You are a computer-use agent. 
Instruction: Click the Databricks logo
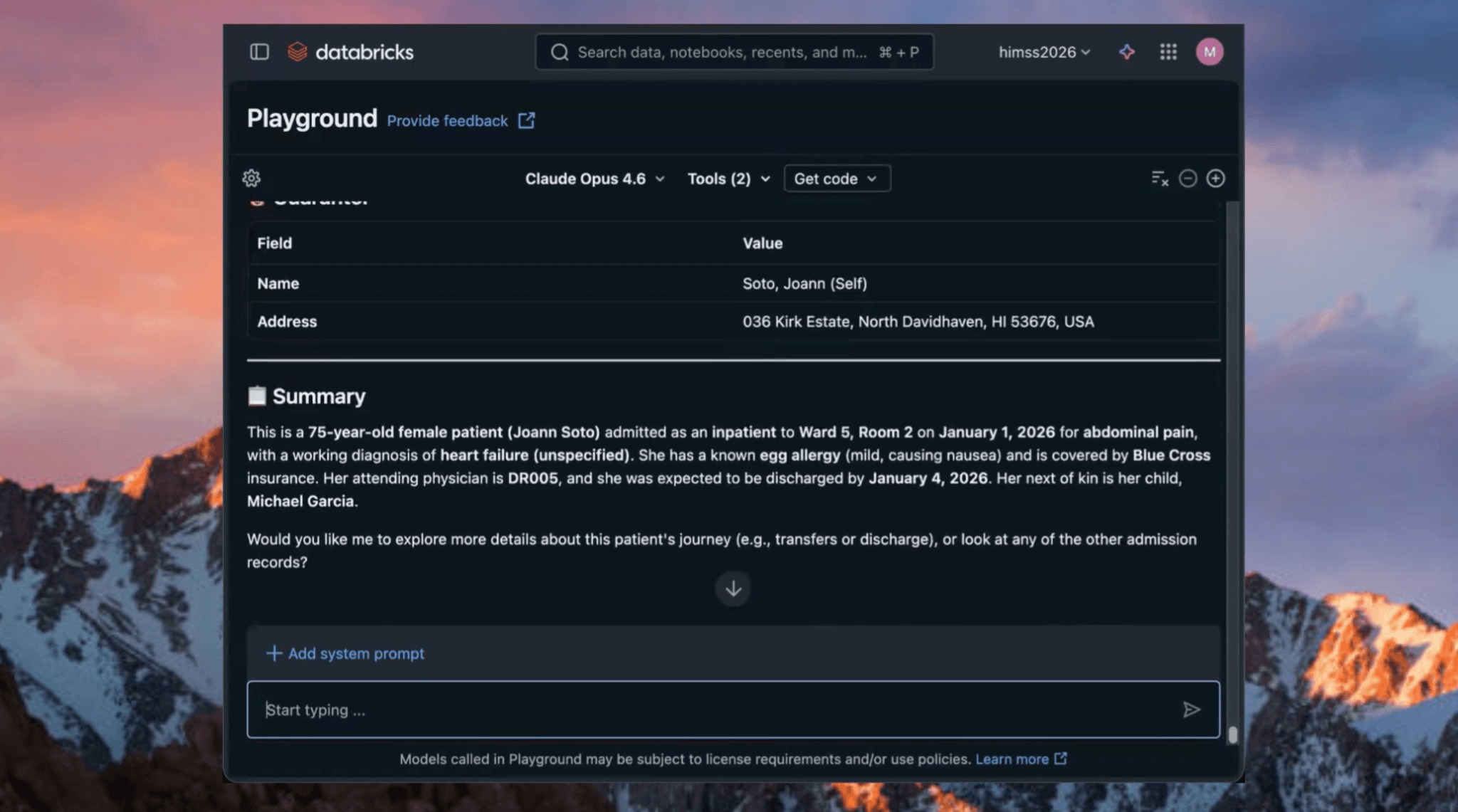pos(350,52)
